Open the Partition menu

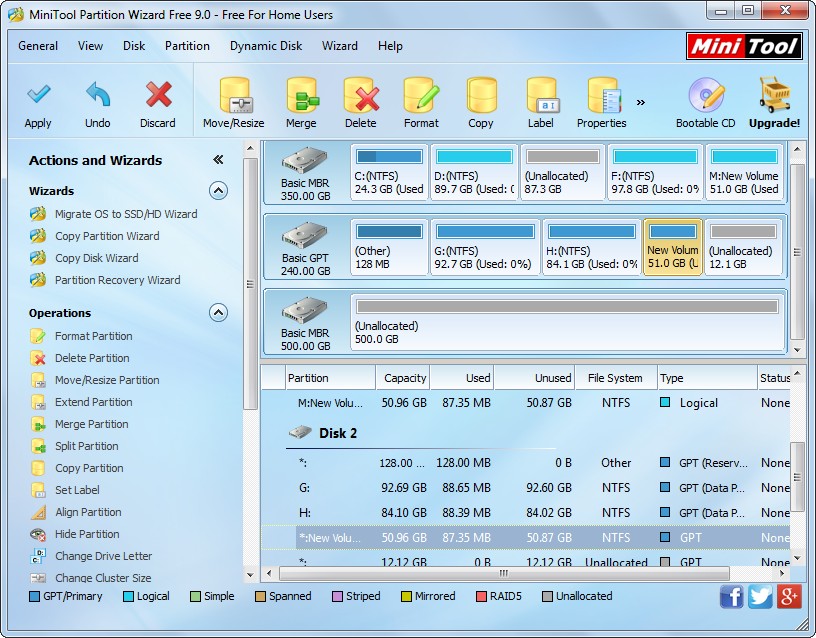[187, 46]
